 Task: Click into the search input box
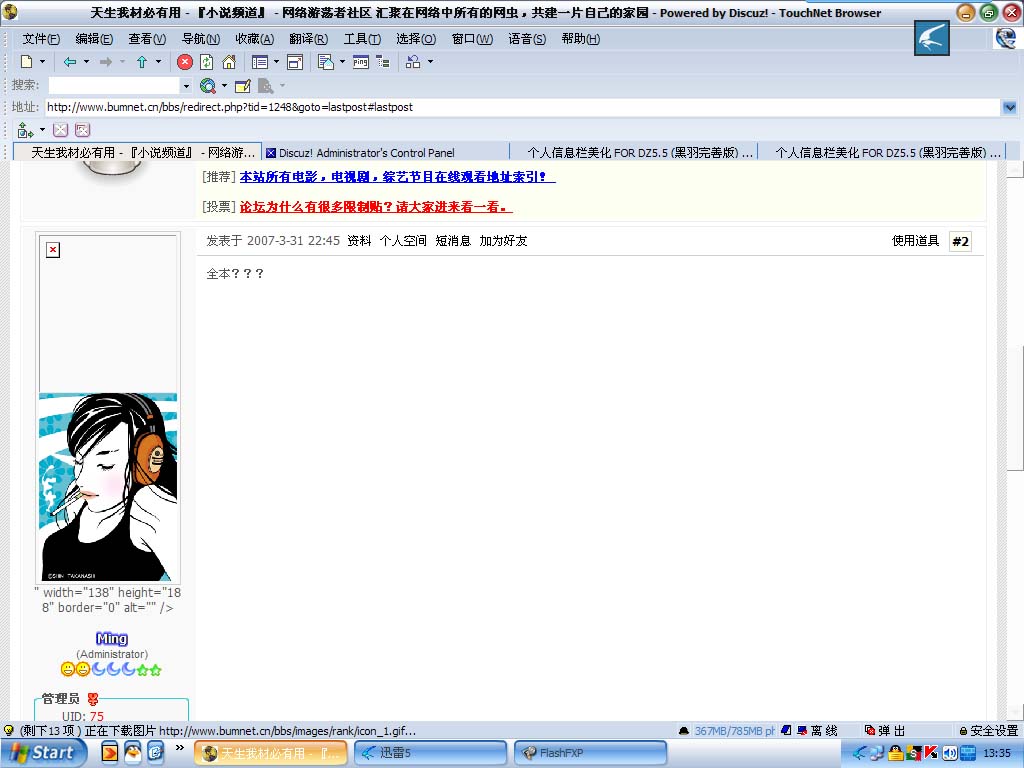(114, 86)
